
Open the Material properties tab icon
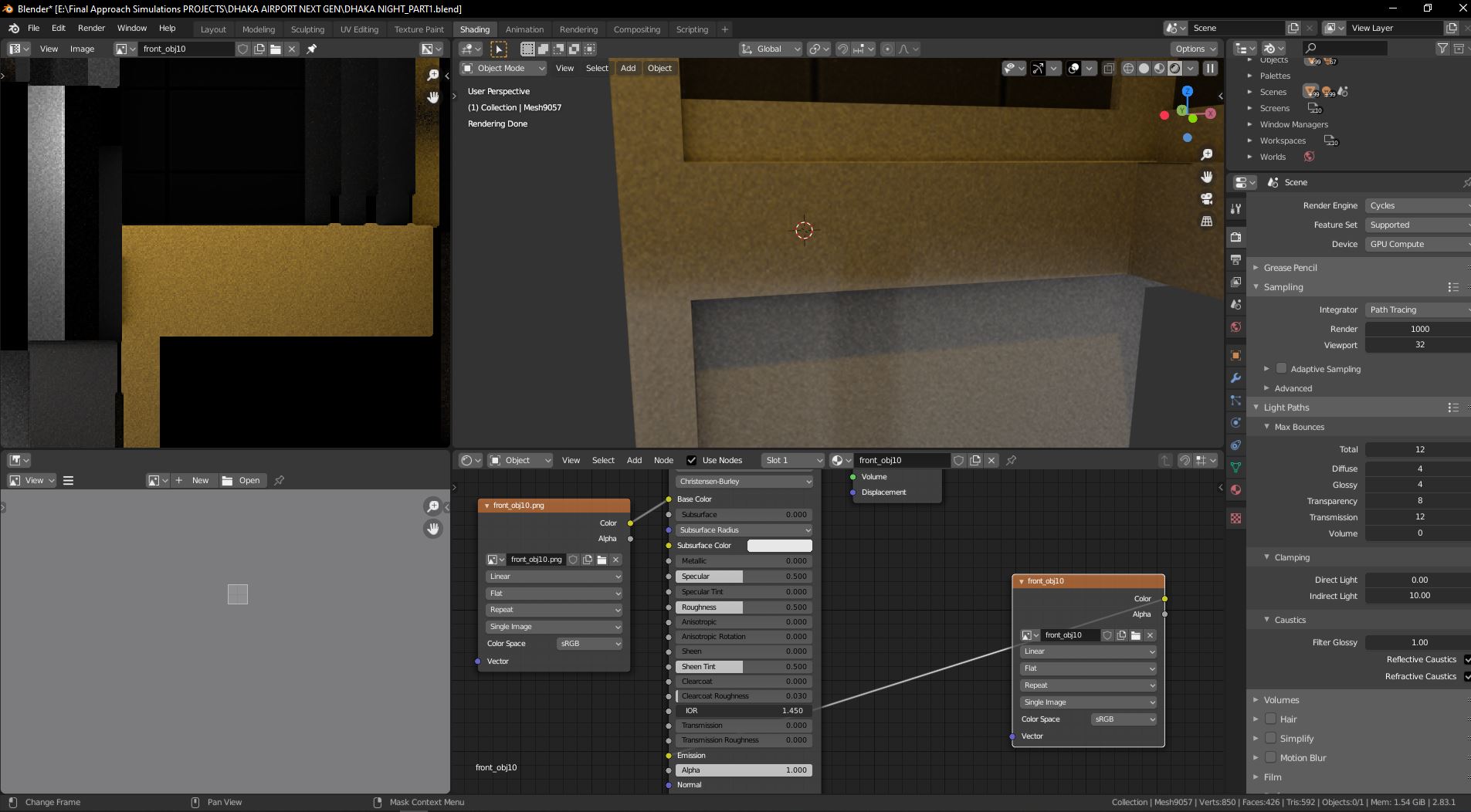[x=1235, y=490]
